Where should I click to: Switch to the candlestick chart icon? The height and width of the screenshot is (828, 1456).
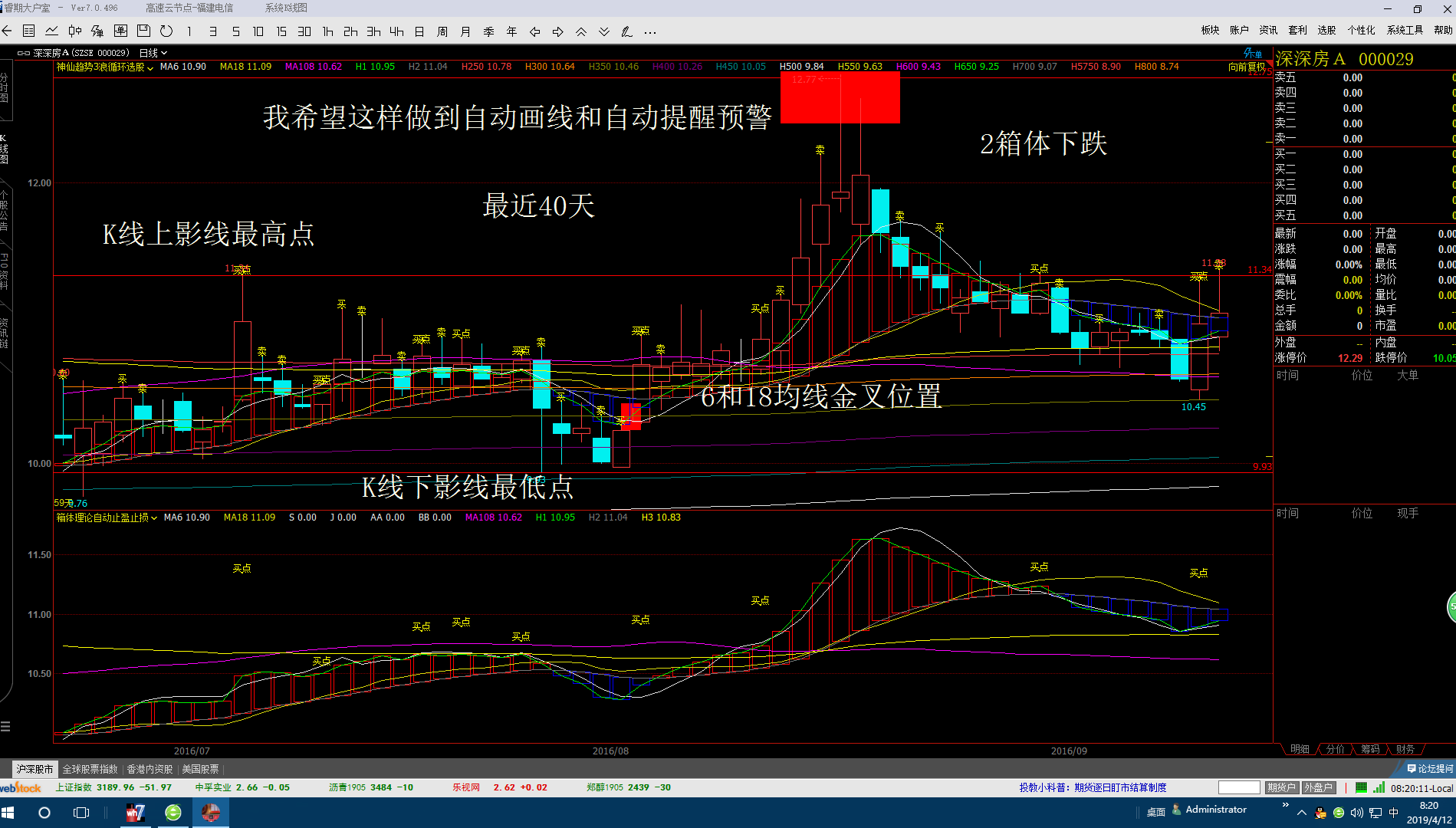coord(74,31)
